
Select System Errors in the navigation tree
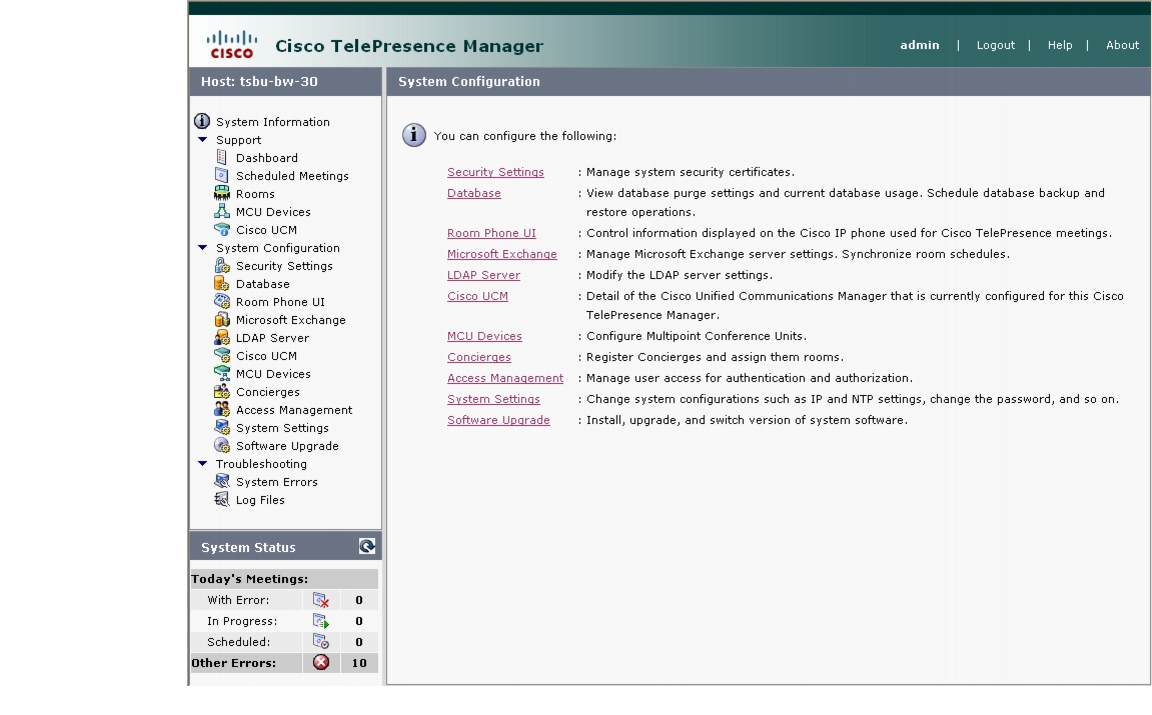click(277, 482)
